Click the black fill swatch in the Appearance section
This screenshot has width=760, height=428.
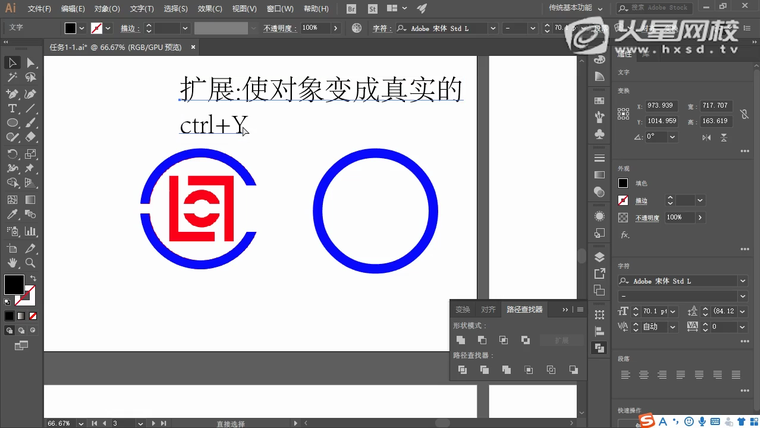click(623, 183)
